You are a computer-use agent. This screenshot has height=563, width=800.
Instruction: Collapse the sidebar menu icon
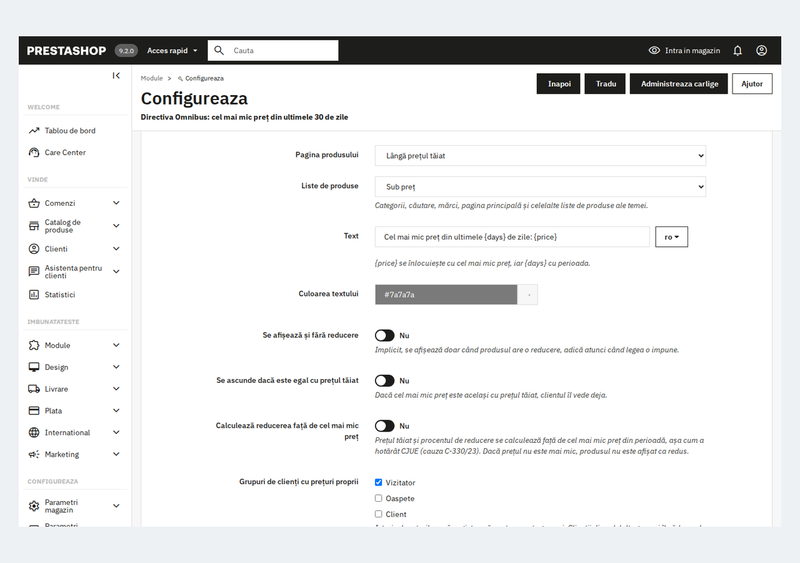(x=116, y=76)
